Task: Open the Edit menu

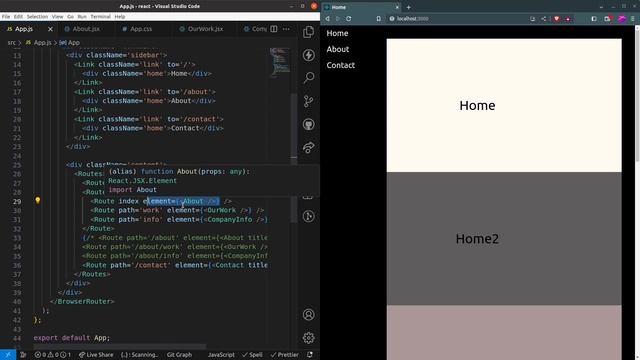Action: [x=18, y=17]
